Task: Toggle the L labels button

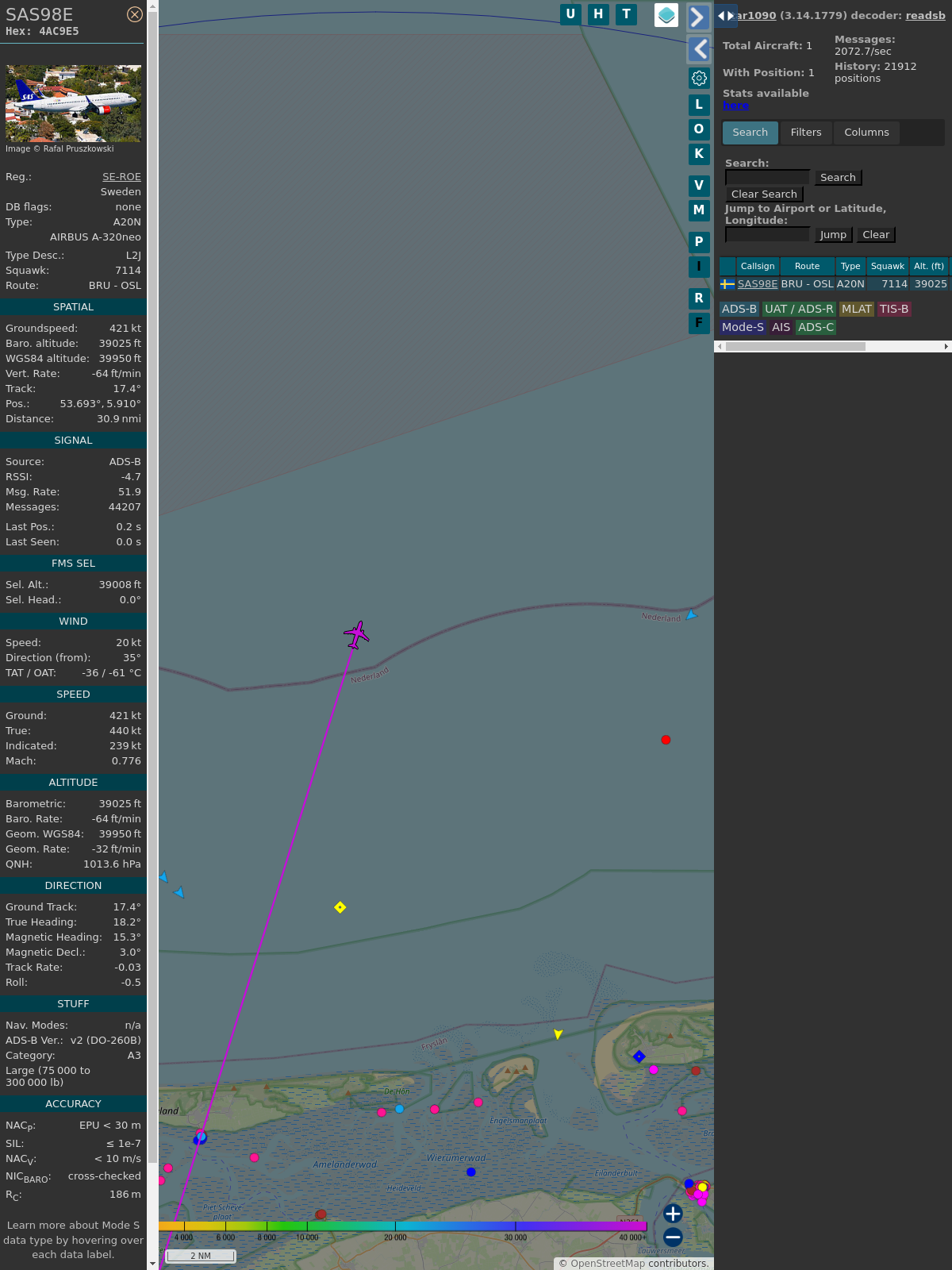Action: point(699,104)
